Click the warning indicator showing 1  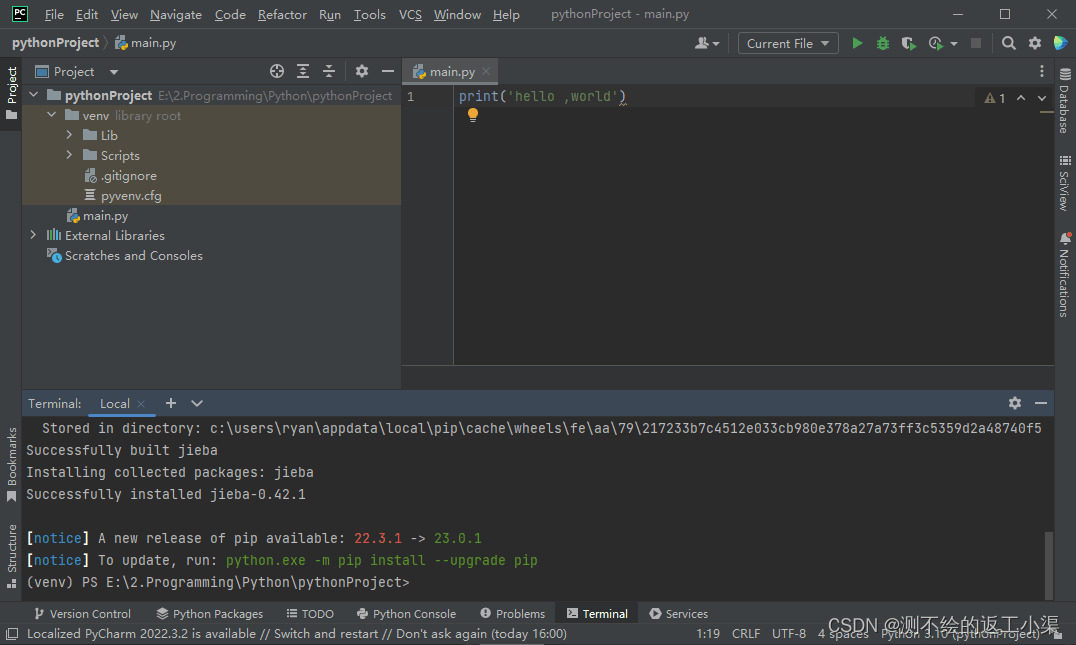point(994,98)
